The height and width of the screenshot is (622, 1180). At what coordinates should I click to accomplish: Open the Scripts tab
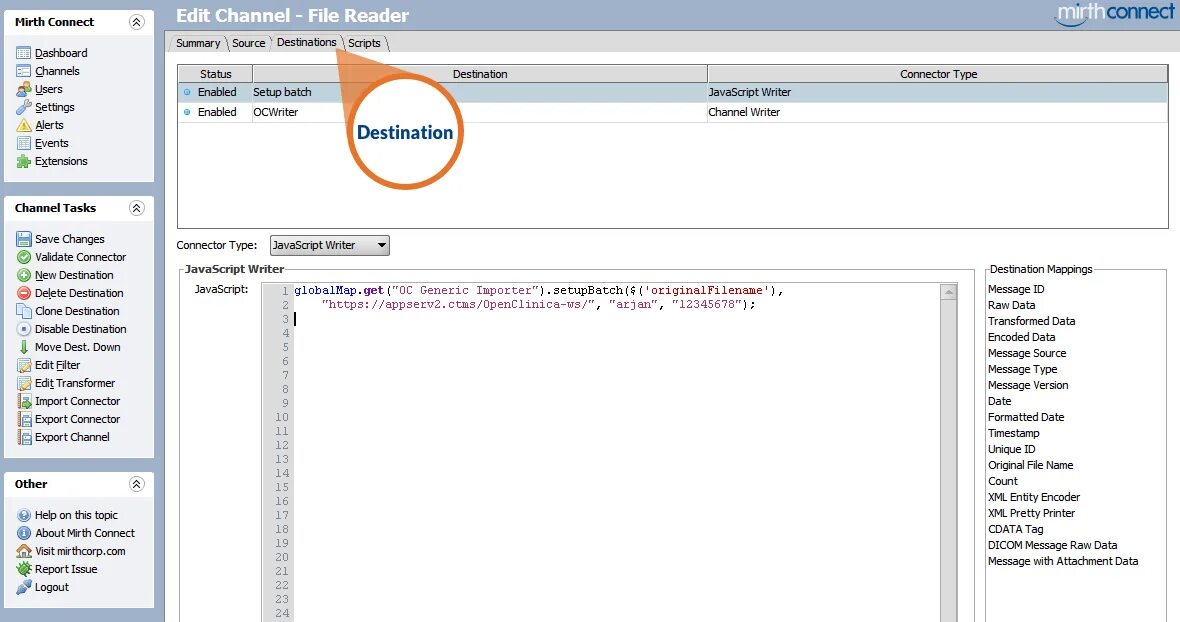point(364,43)
